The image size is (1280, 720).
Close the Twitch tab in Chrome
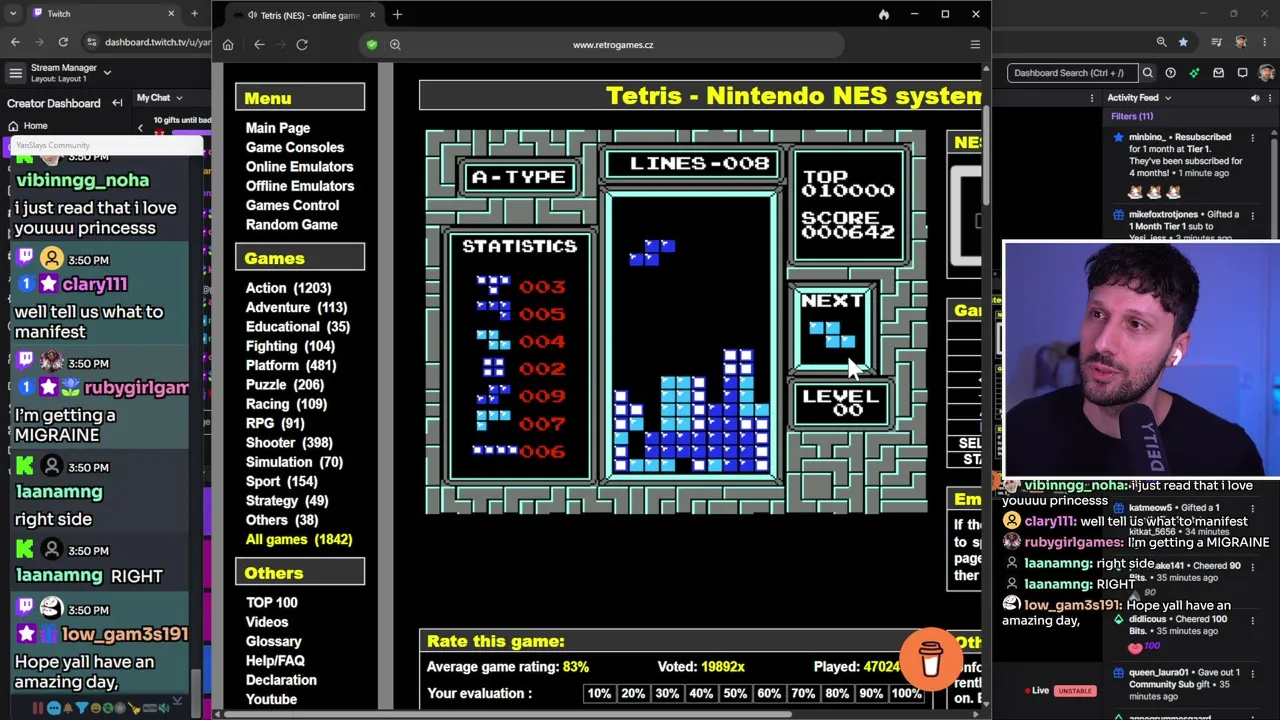170,14
